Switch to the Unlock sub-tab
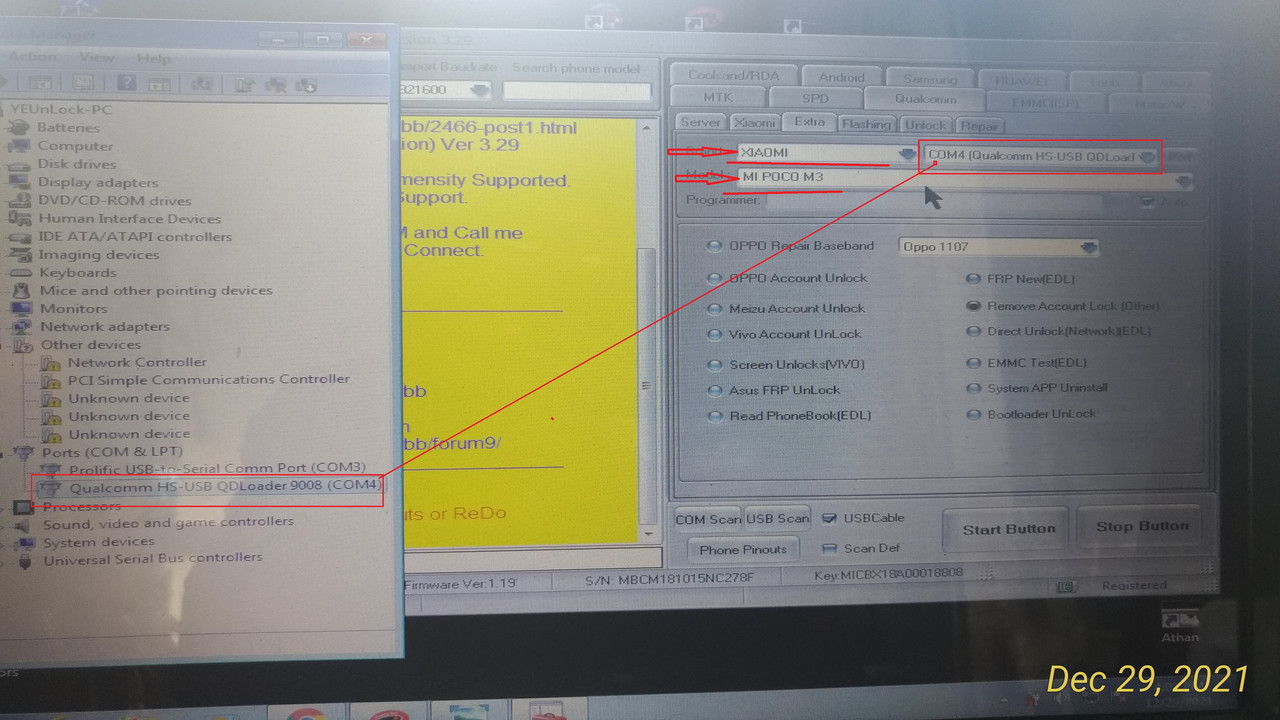The image size is (1280, 720). click(x=925, y=125)
